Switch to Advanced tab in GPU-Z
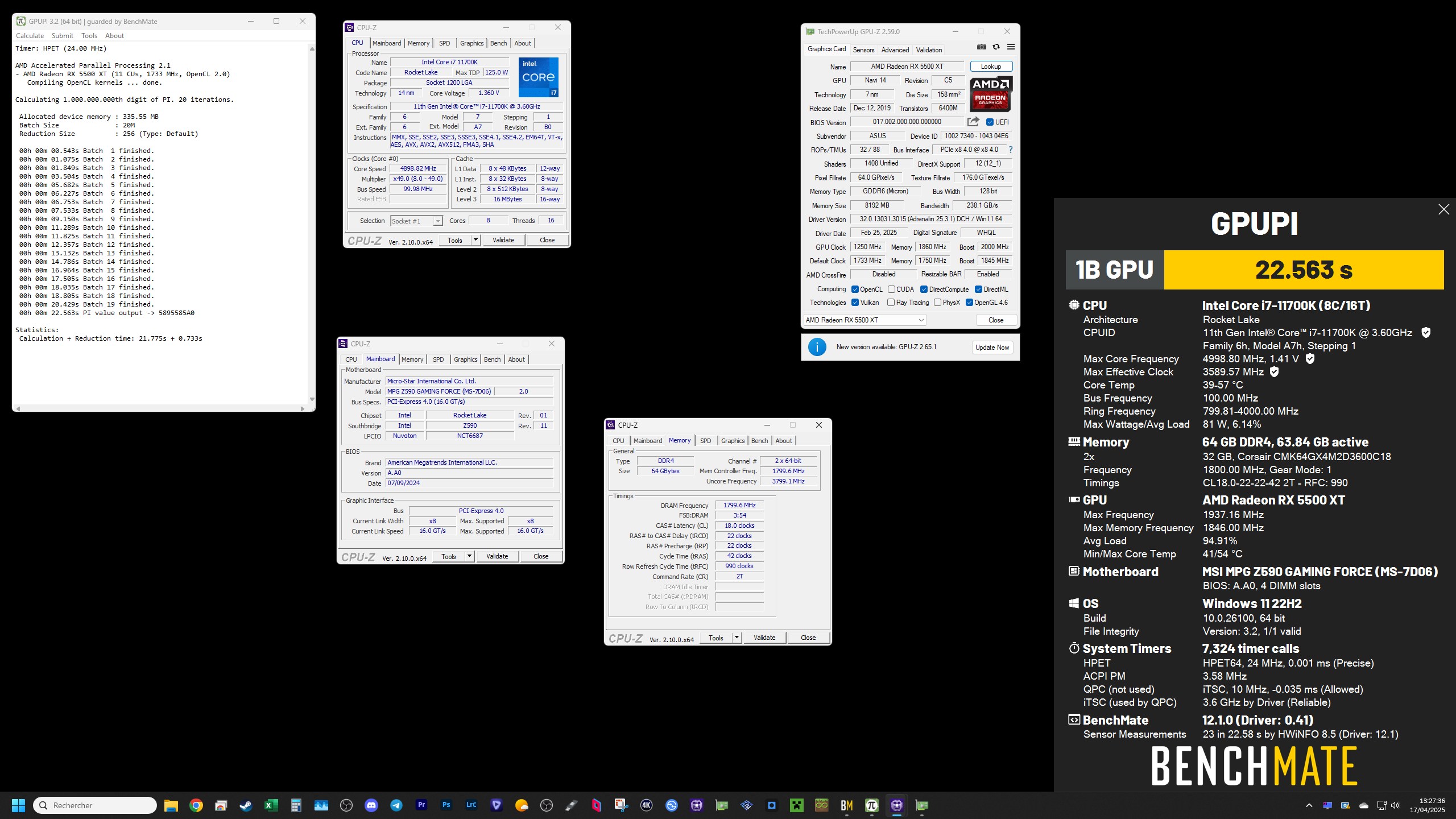 coord(895,50)
